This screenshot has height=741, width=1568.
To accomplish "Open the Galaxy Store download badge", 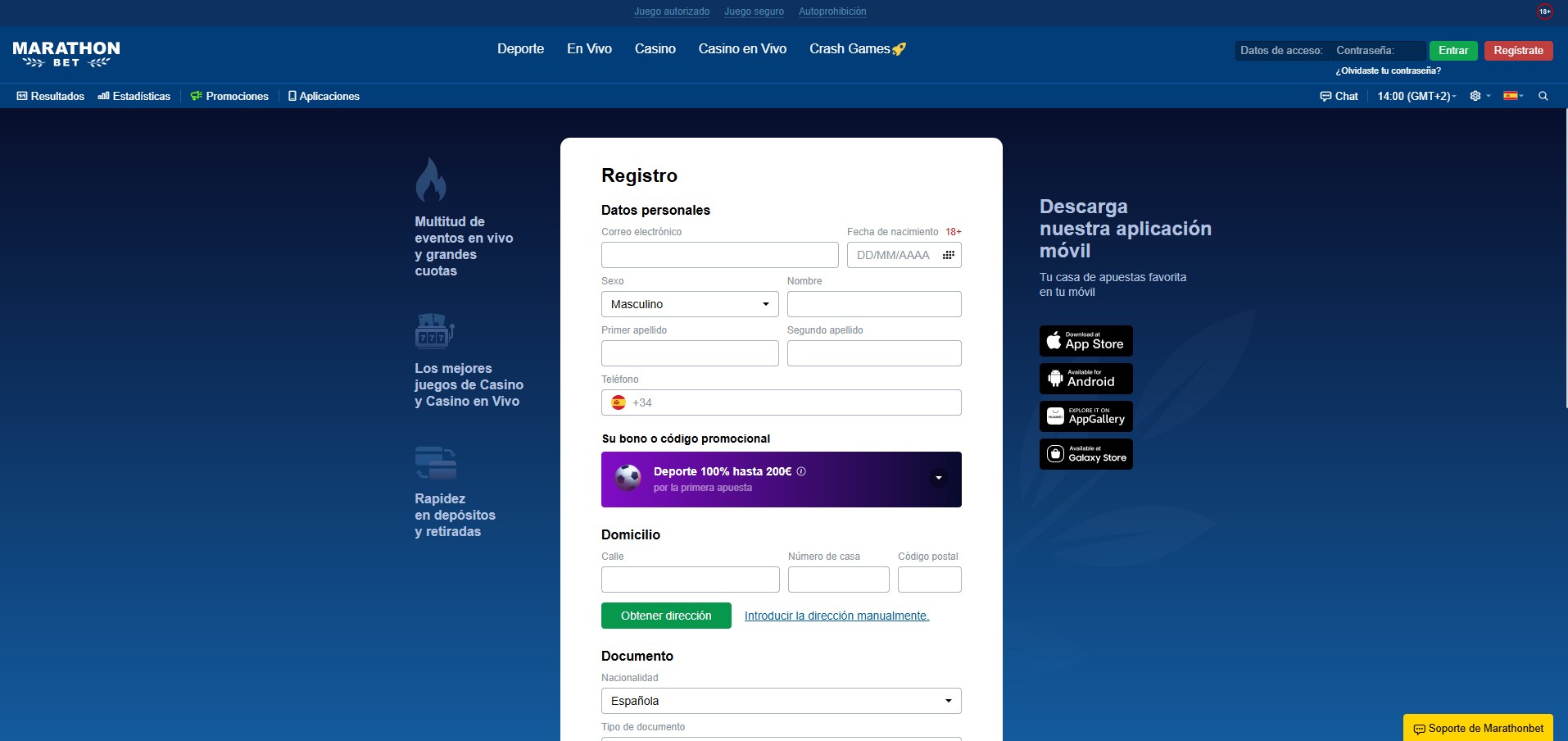I will tap(1085, 453).
